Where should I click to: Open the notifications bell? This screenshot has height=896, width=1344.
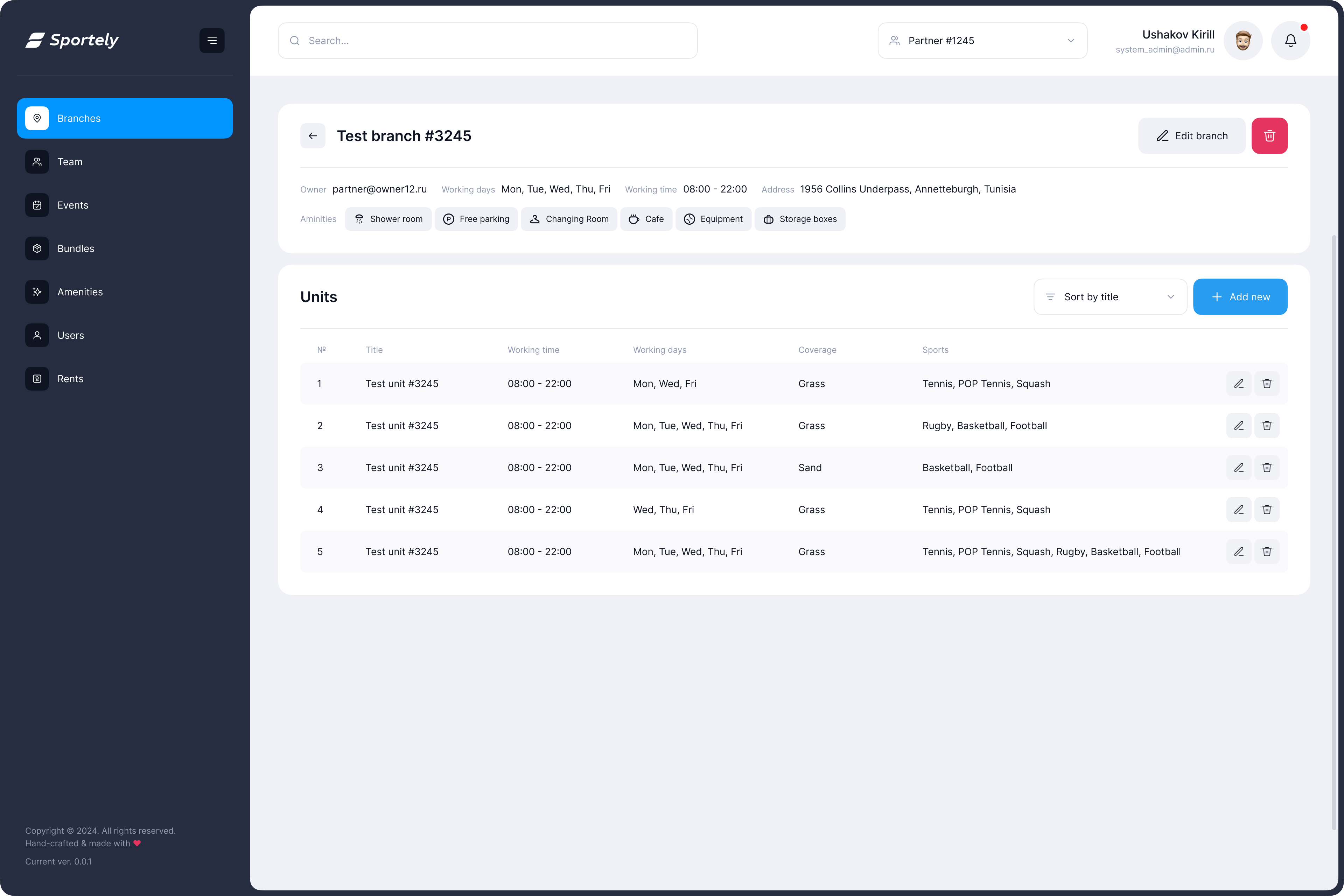click(1290, 41)
